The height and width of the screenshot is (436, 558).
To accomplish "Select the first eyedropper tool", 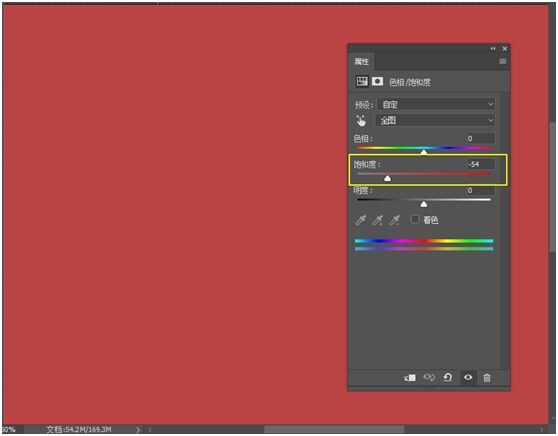I will tap(360, 220).
